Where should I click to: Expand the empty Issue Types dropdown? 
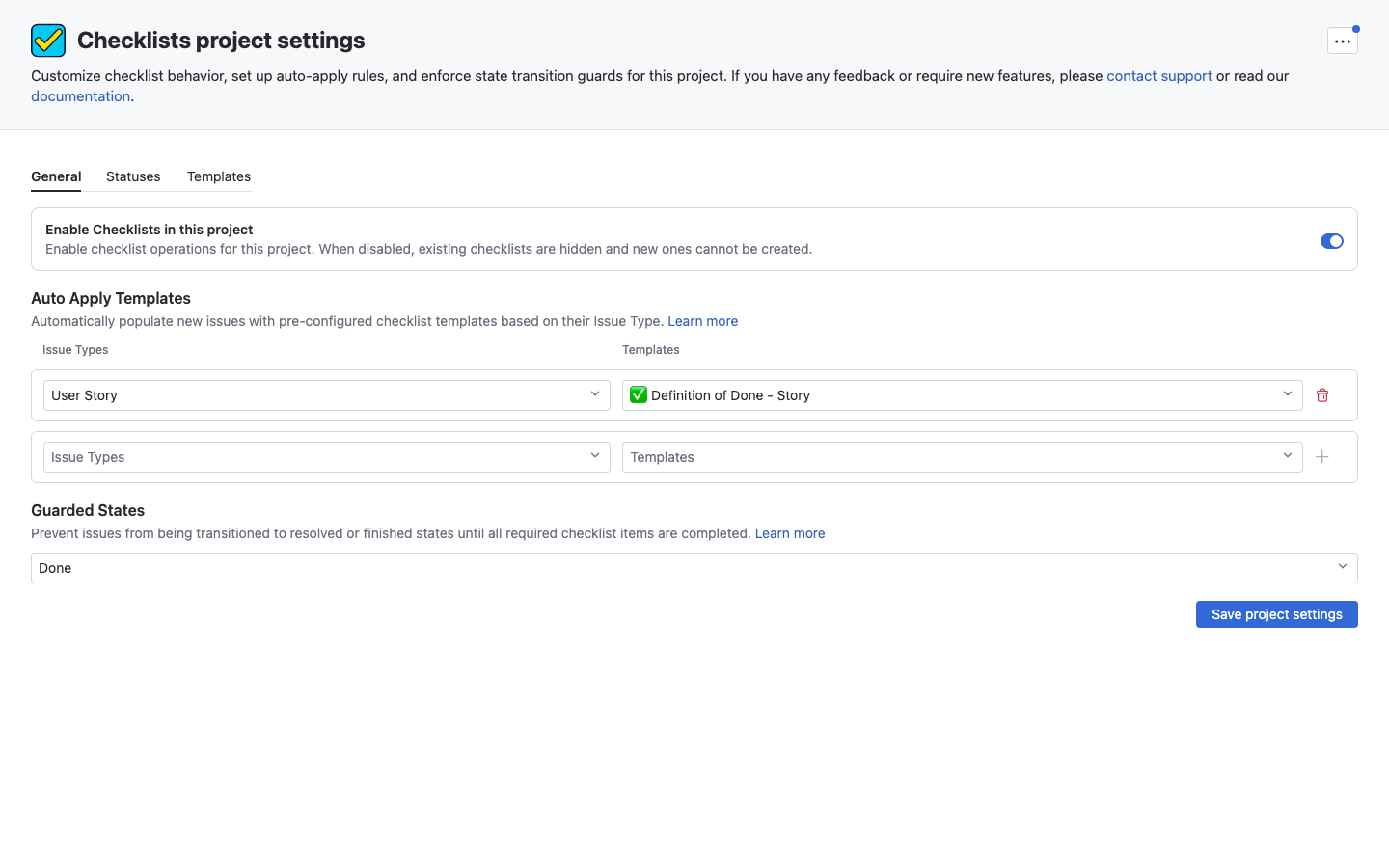[x=327, y=457]
